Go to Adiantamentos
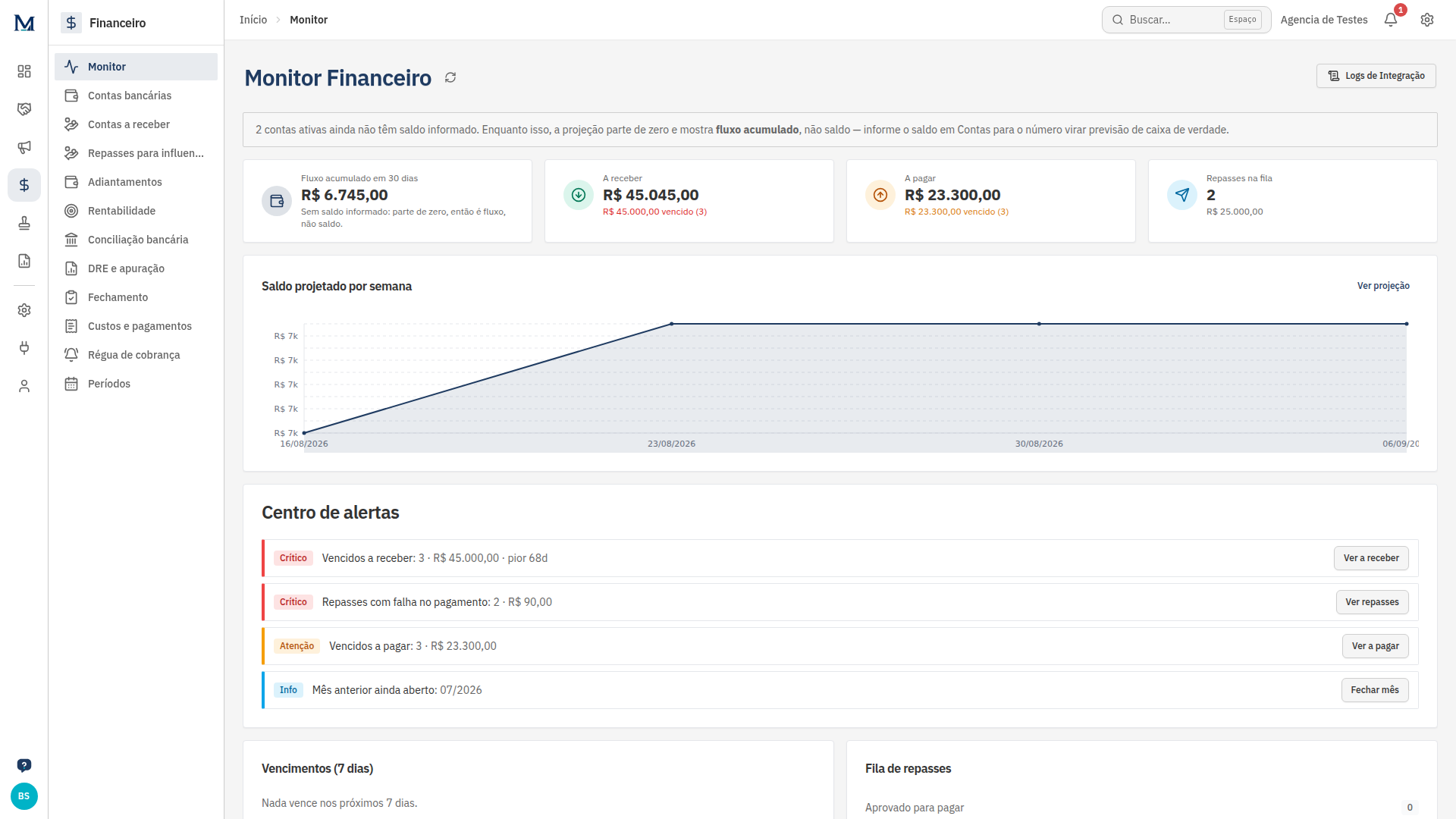The image size is (1456, 819). (x=136, y=182)
